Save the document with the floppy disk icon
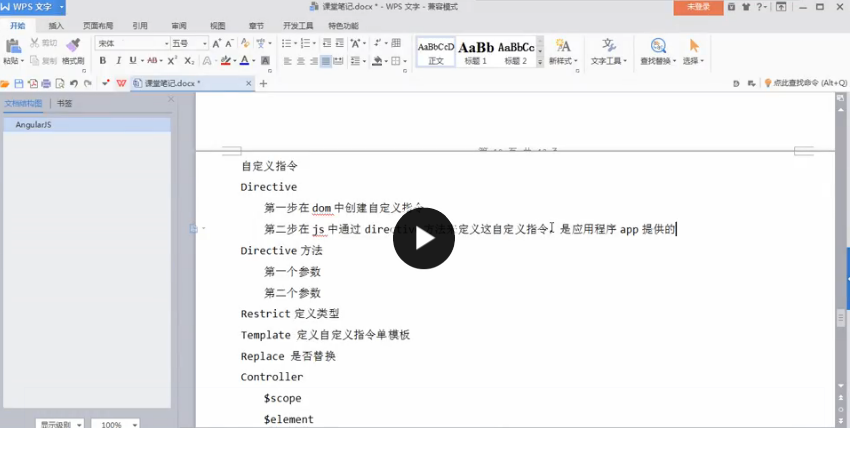Screen dimensions: 850x451 (19, 83)
